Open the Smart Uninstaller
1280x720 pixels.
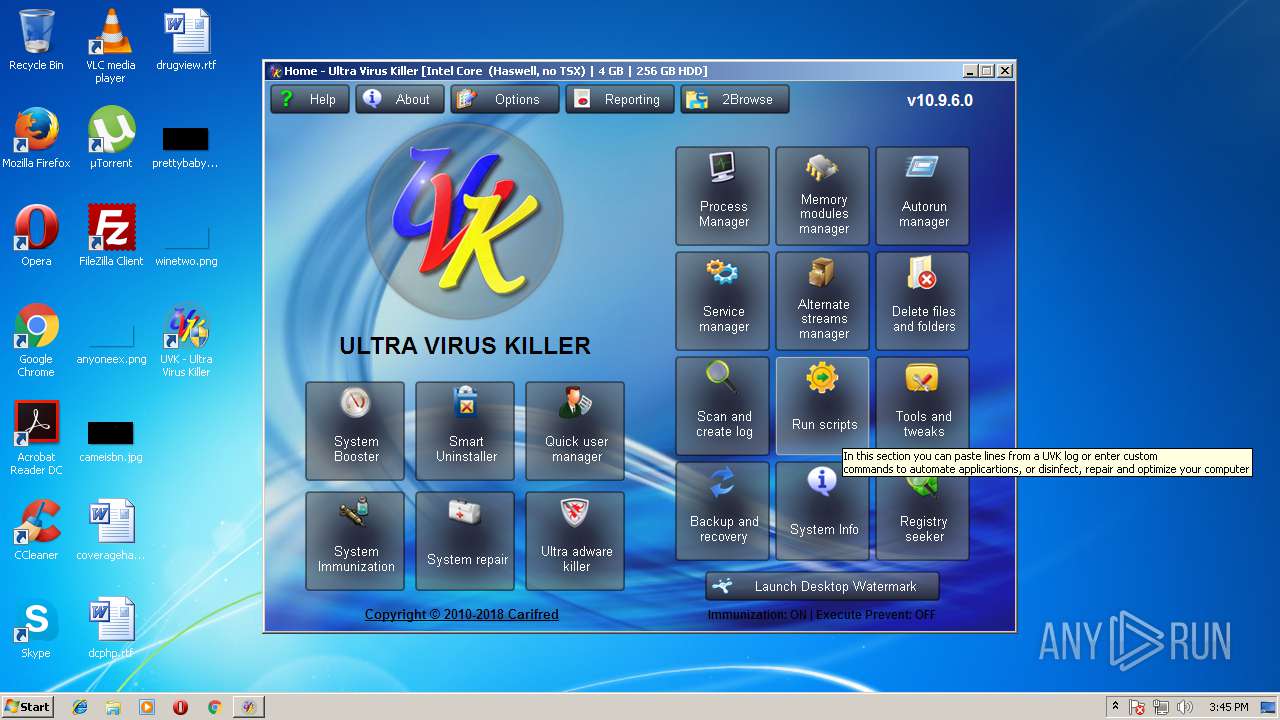pos(465,431)
